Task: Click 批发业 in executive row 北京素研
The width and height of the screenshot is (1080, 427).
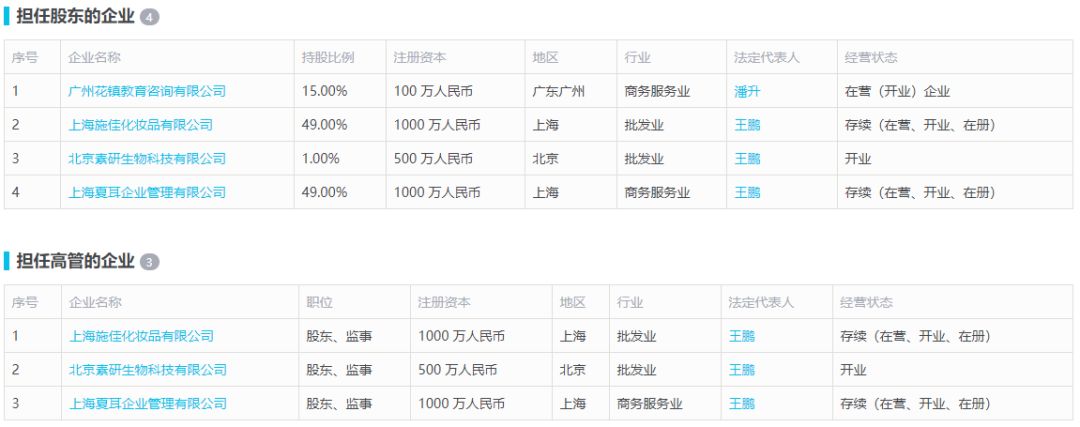Action: (x=636, y=370)
